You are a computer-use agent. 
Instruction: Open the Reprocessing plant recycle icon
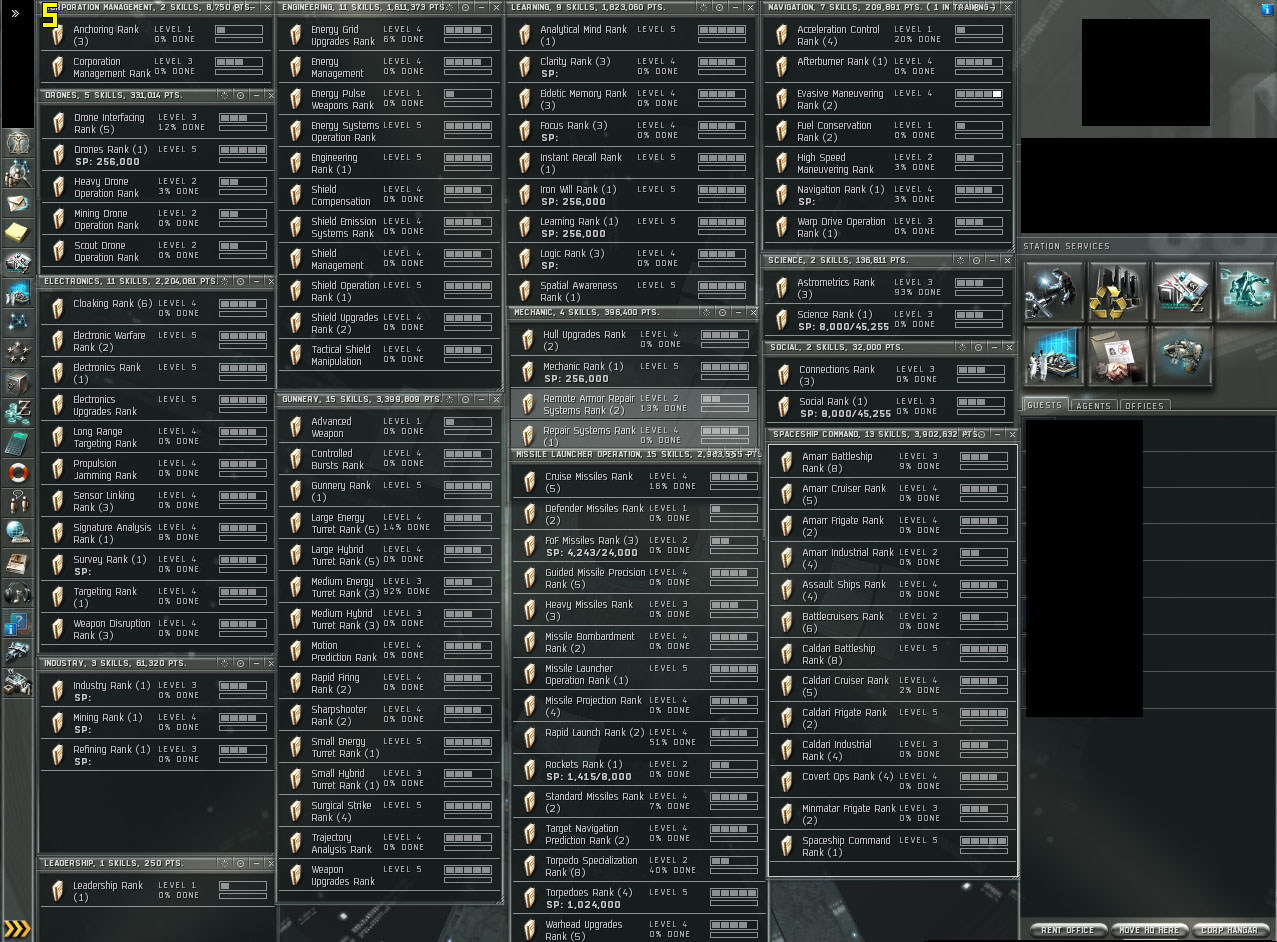[x=1117, y=292]
